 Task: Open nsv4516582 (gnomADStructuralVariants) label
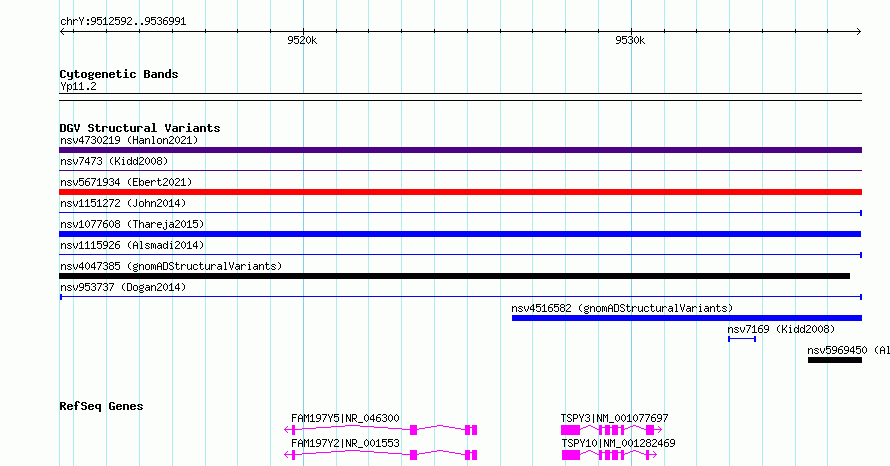click(622, 308)
